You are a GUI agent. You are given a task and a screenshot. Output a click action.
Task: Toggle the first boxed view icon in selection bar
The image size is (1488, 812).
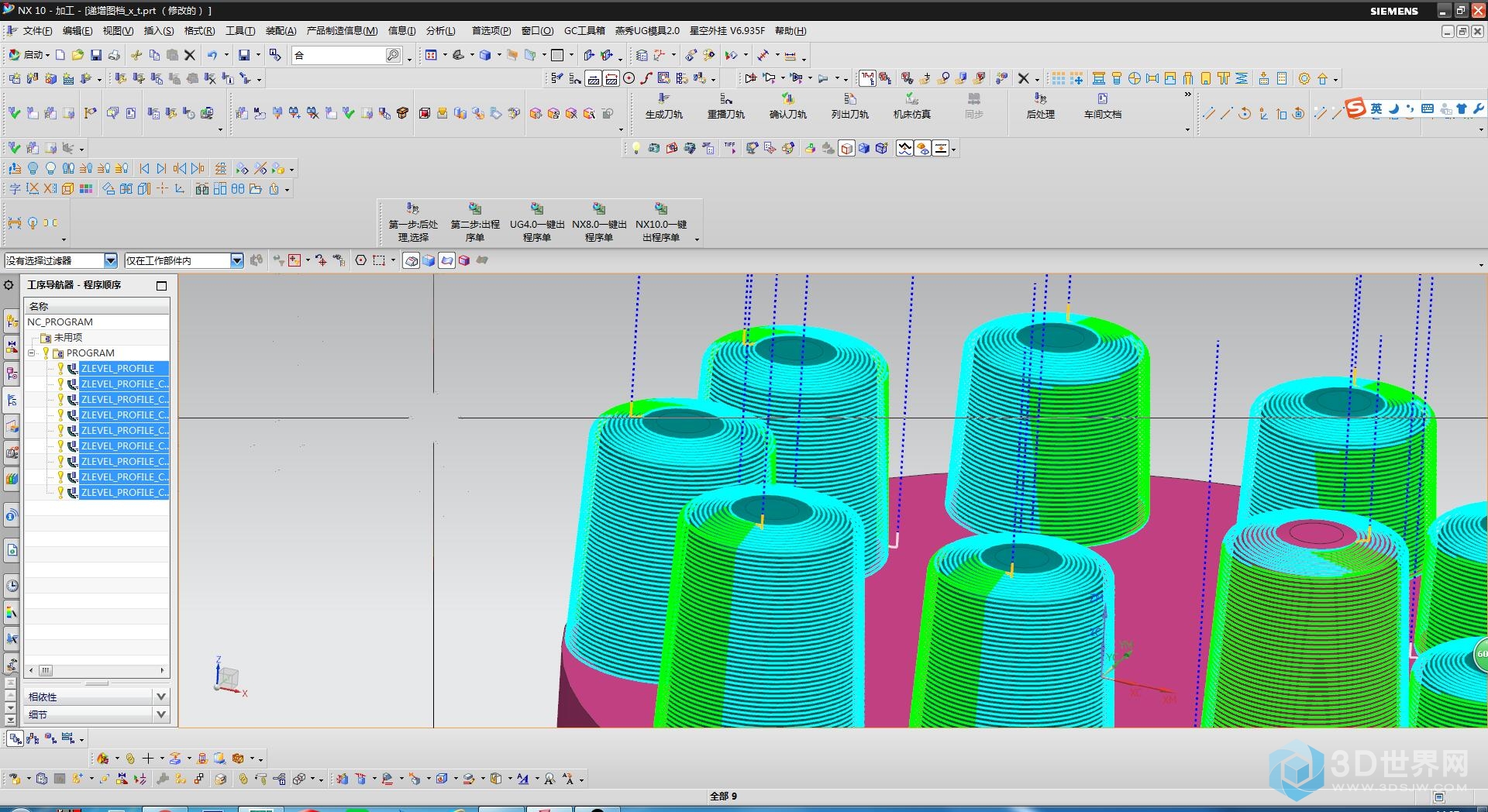[412, 260]
